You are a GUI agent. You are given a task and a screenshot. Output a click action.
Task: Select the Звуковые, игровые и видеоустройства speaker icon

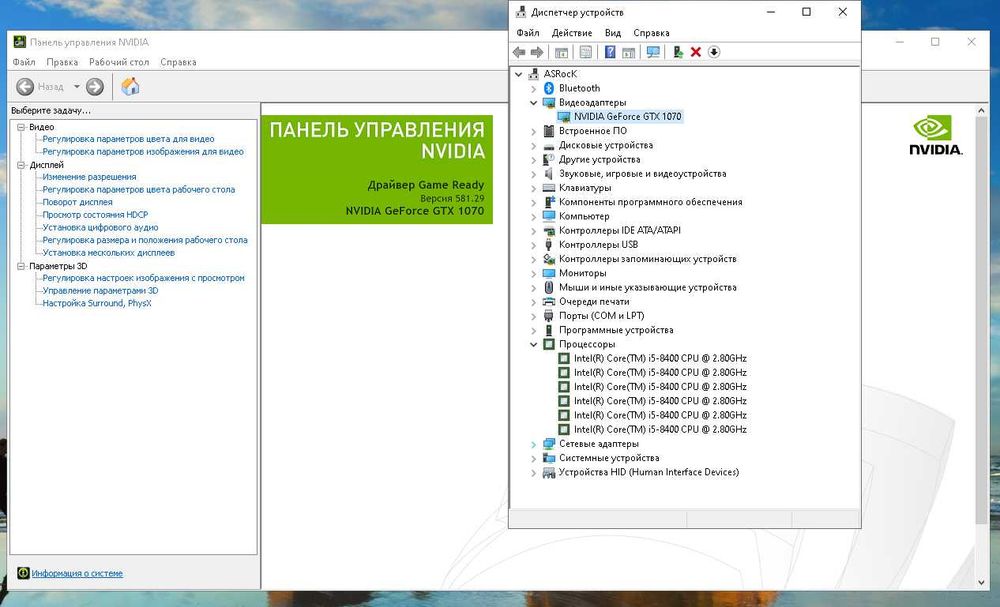point(548,173)
